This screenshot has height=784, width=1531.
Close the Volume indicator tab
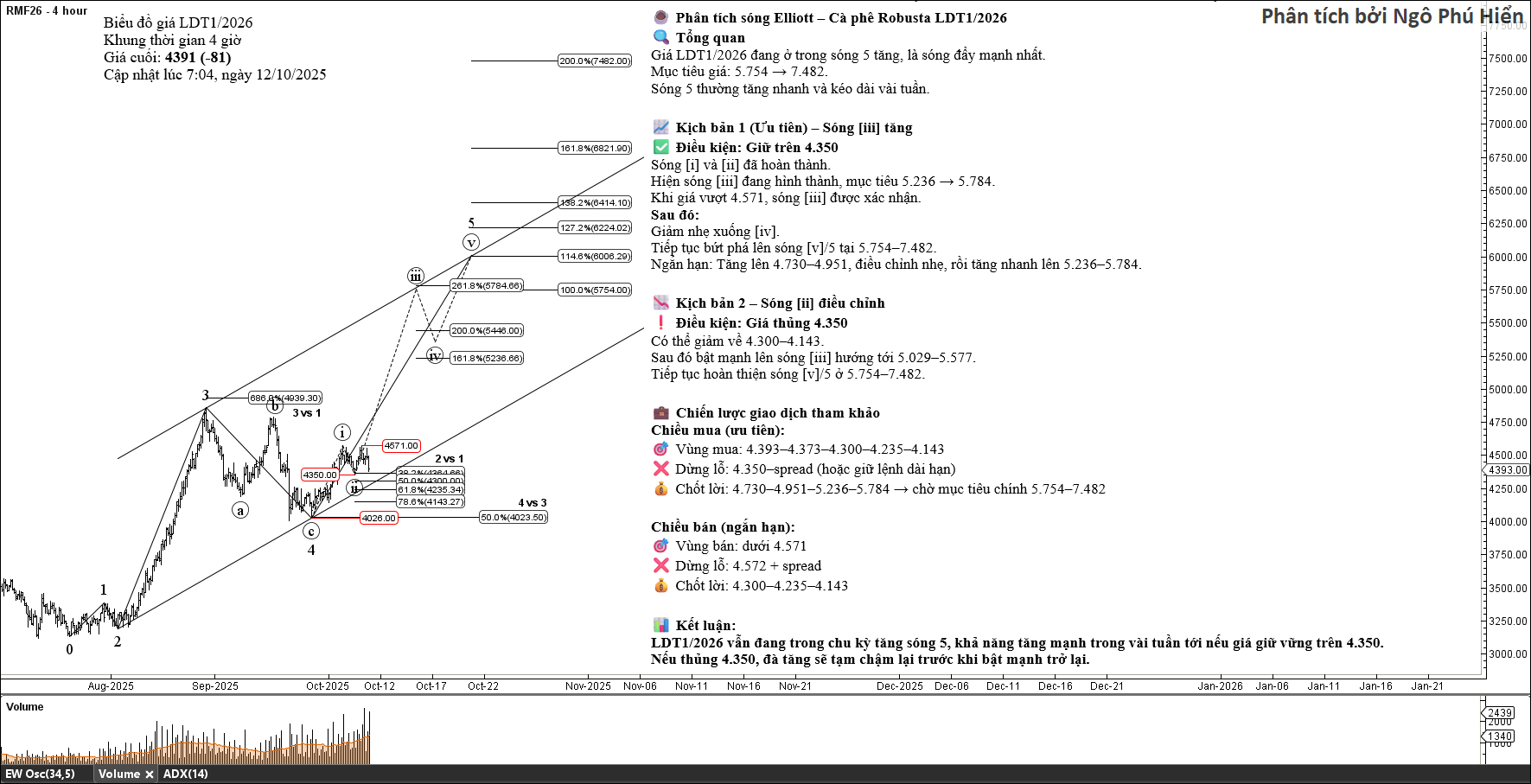click(x=150, y=774)
